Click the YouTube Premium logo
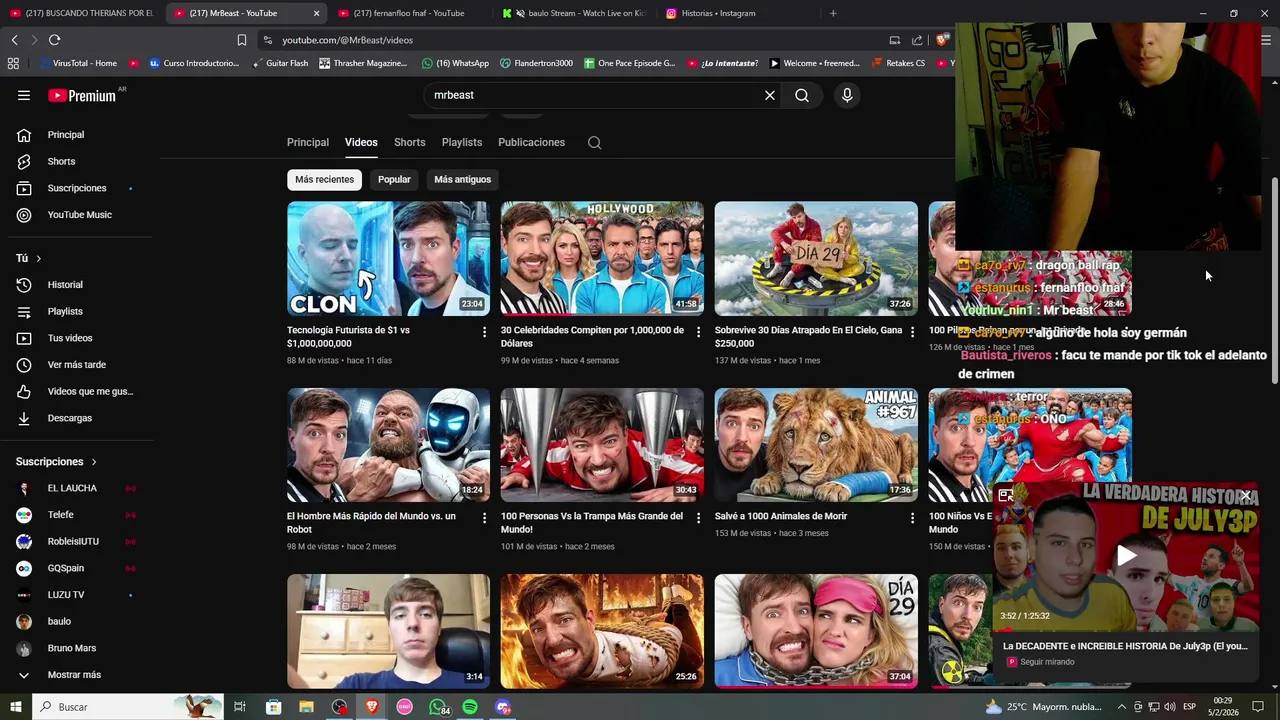Viewport: 1280px width, 720px height. pos(83,95)
